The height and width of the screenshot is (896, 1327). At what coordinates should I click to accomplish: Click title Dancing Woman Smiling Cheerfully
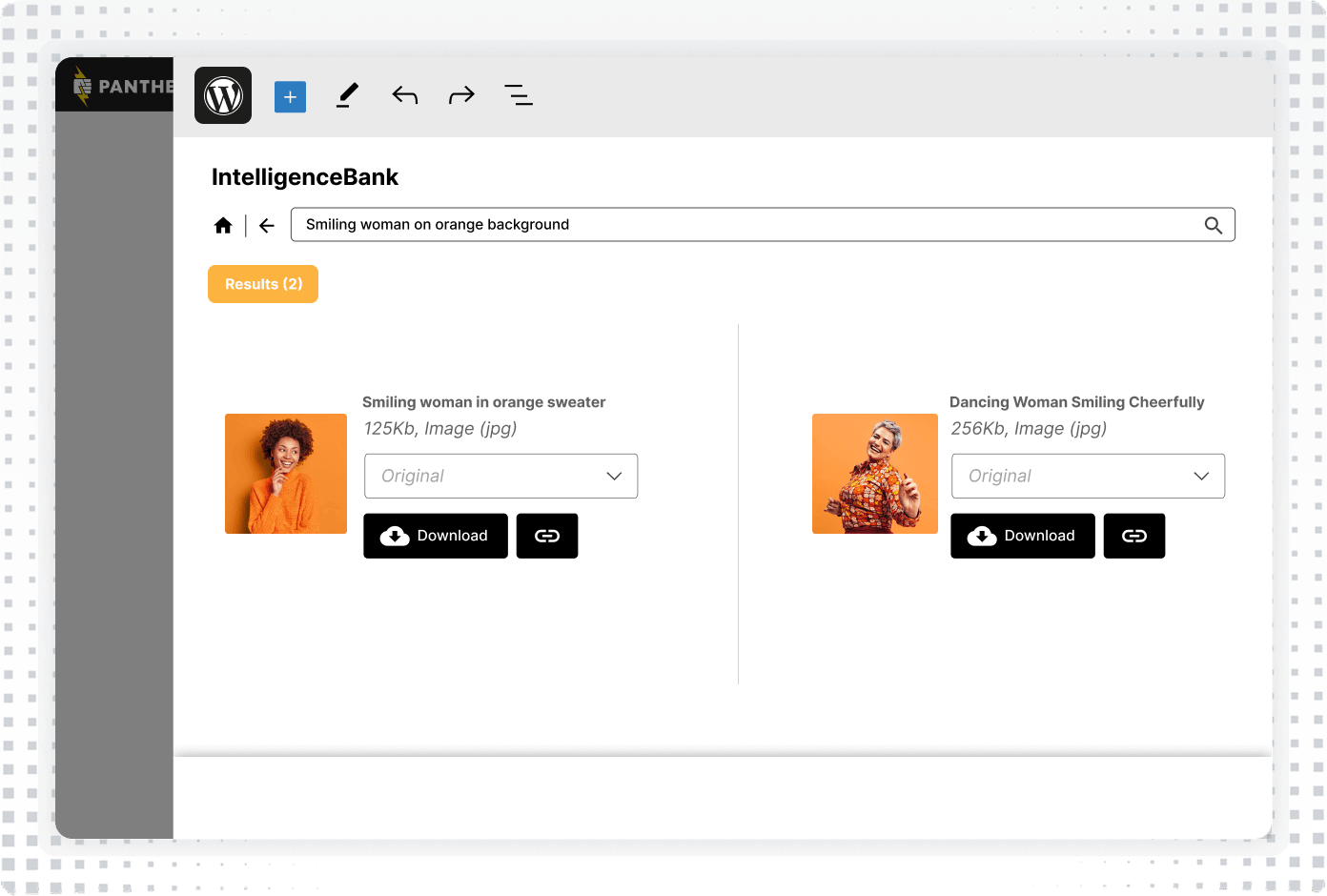click(x=1077, y=402)
